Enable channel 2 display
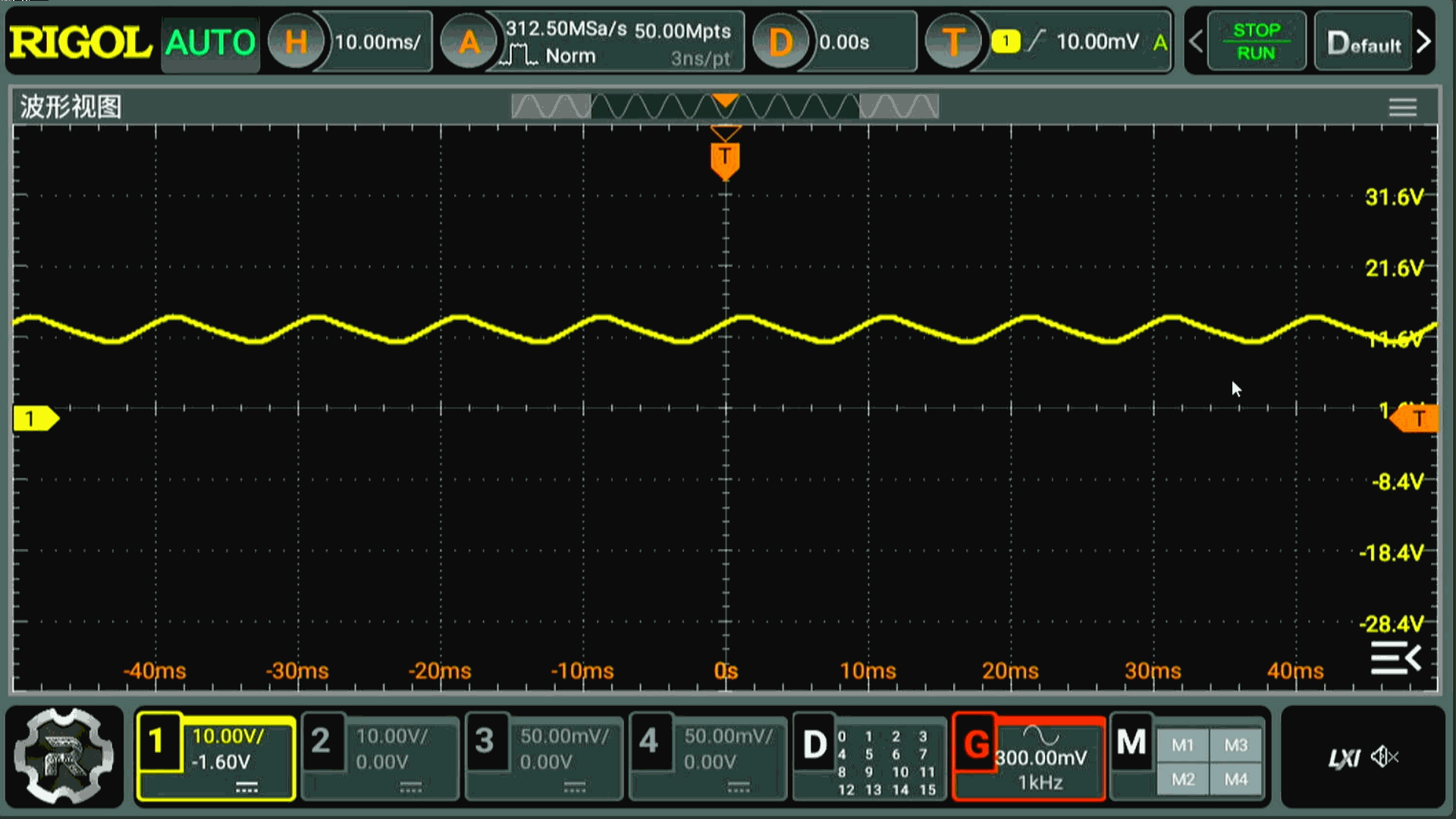The image size is (1456, 819). pyautogui.click(x=321, y=742)
